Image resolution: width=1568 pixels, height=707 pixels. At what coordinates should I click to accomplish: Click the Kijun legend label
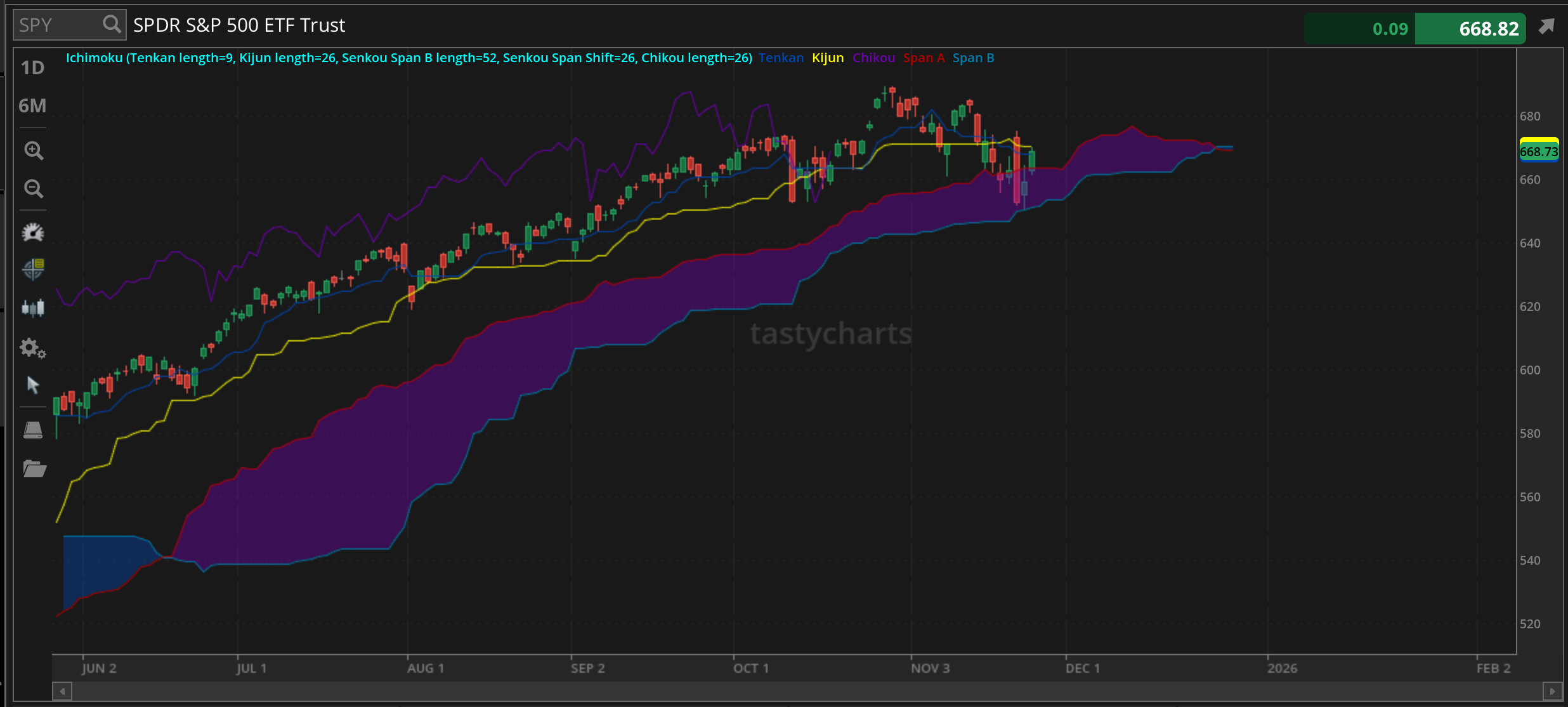coord(828,58)
